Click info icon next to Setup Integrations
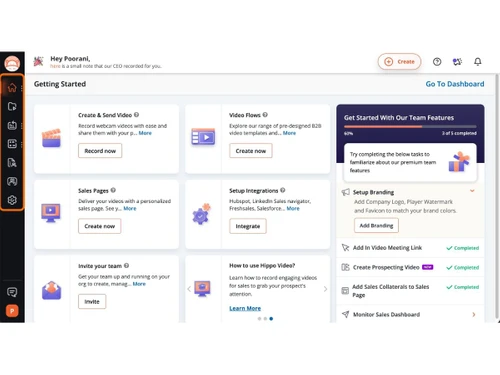The width and height of the screenshot is (500, 375). (283, 190)
